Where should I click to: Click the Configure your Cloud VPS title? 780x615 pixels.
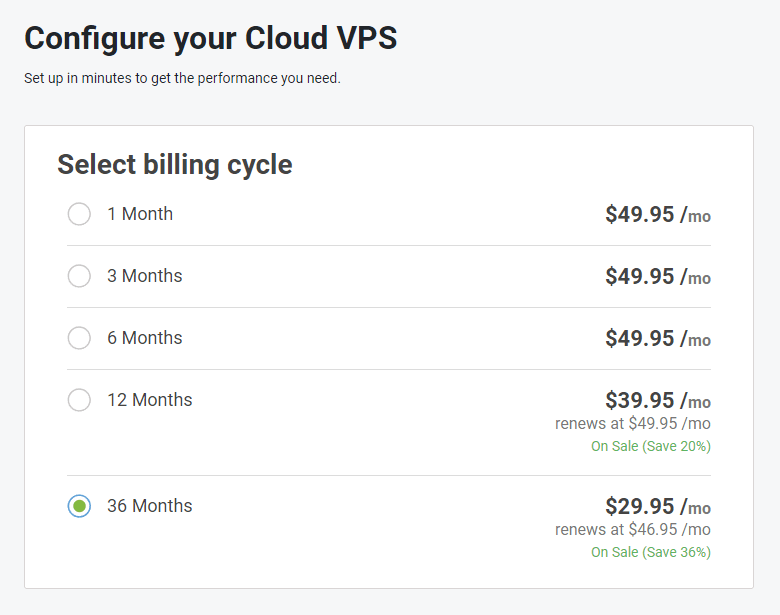(x=211, y=38)
